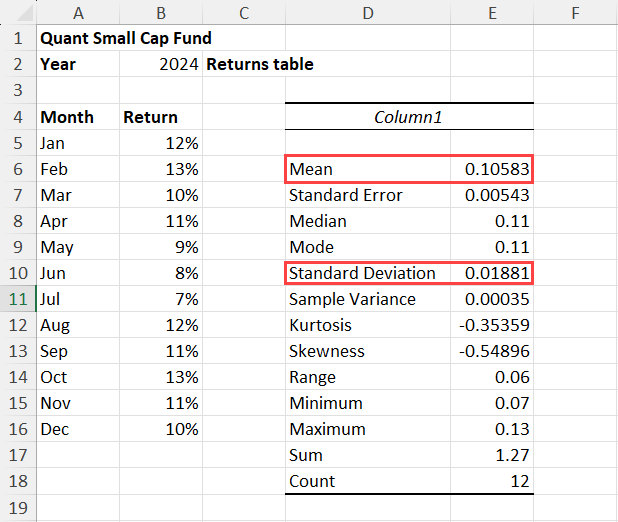
Task: Select the minimum value 0.07
Action: click(492, 403)
